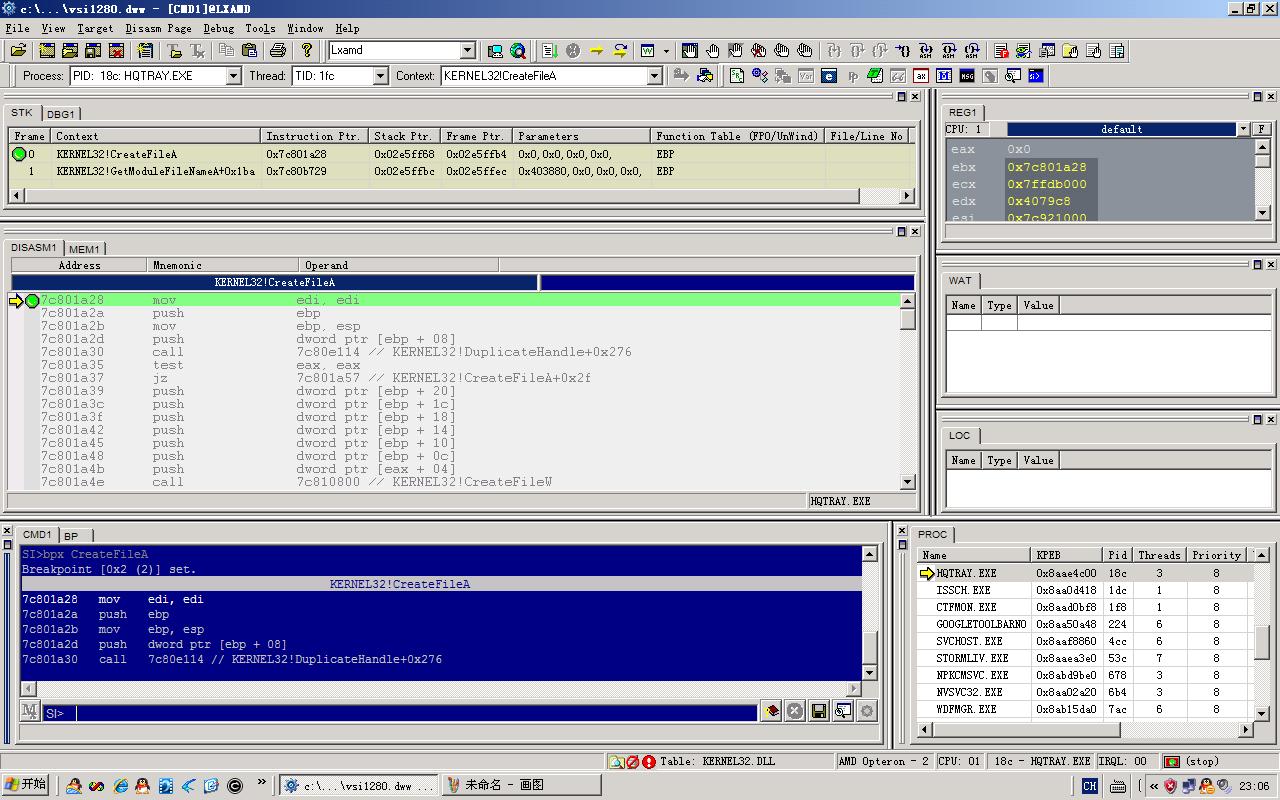The height and width of the screenshot is (800, 1280).
Task: Open the Lxamd target dropdown
Action: coord(467,50)
